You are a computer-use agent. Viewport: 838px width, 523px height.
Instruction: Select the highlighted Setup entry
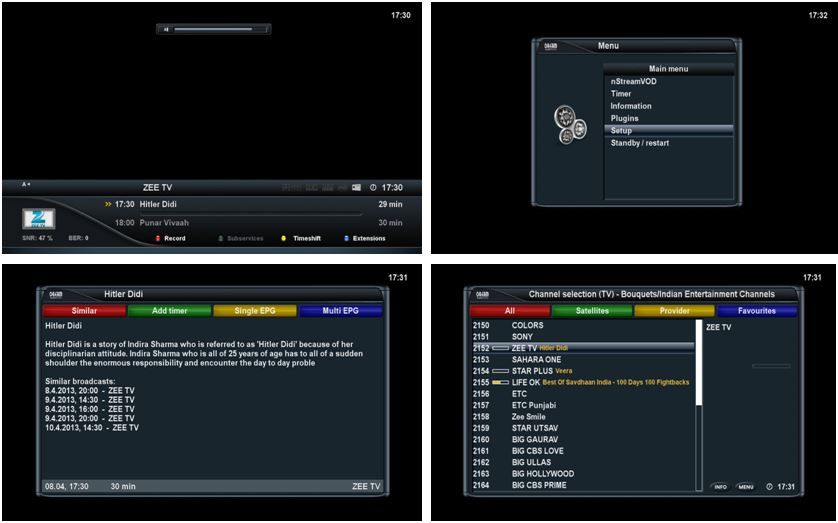[x=669, y=131]
